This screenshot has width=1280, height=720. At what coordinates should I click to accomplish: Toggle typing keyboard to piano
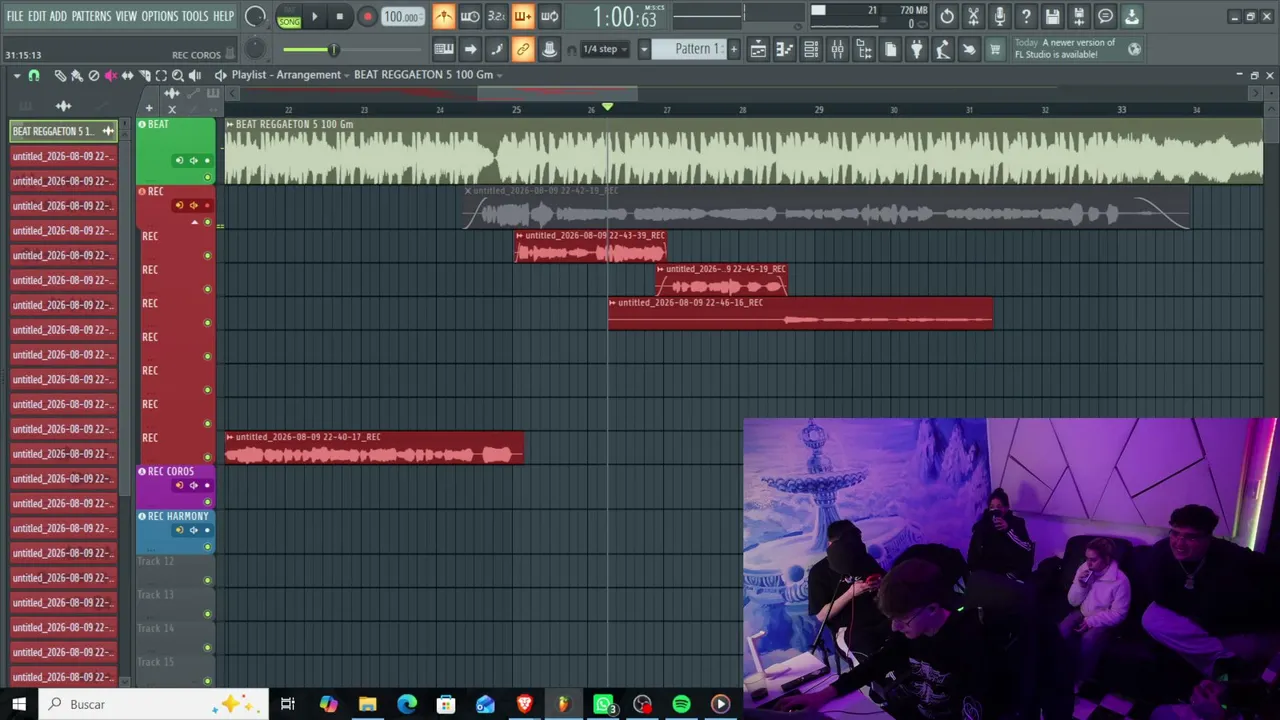pyautogui.click(x=443, y=49)
